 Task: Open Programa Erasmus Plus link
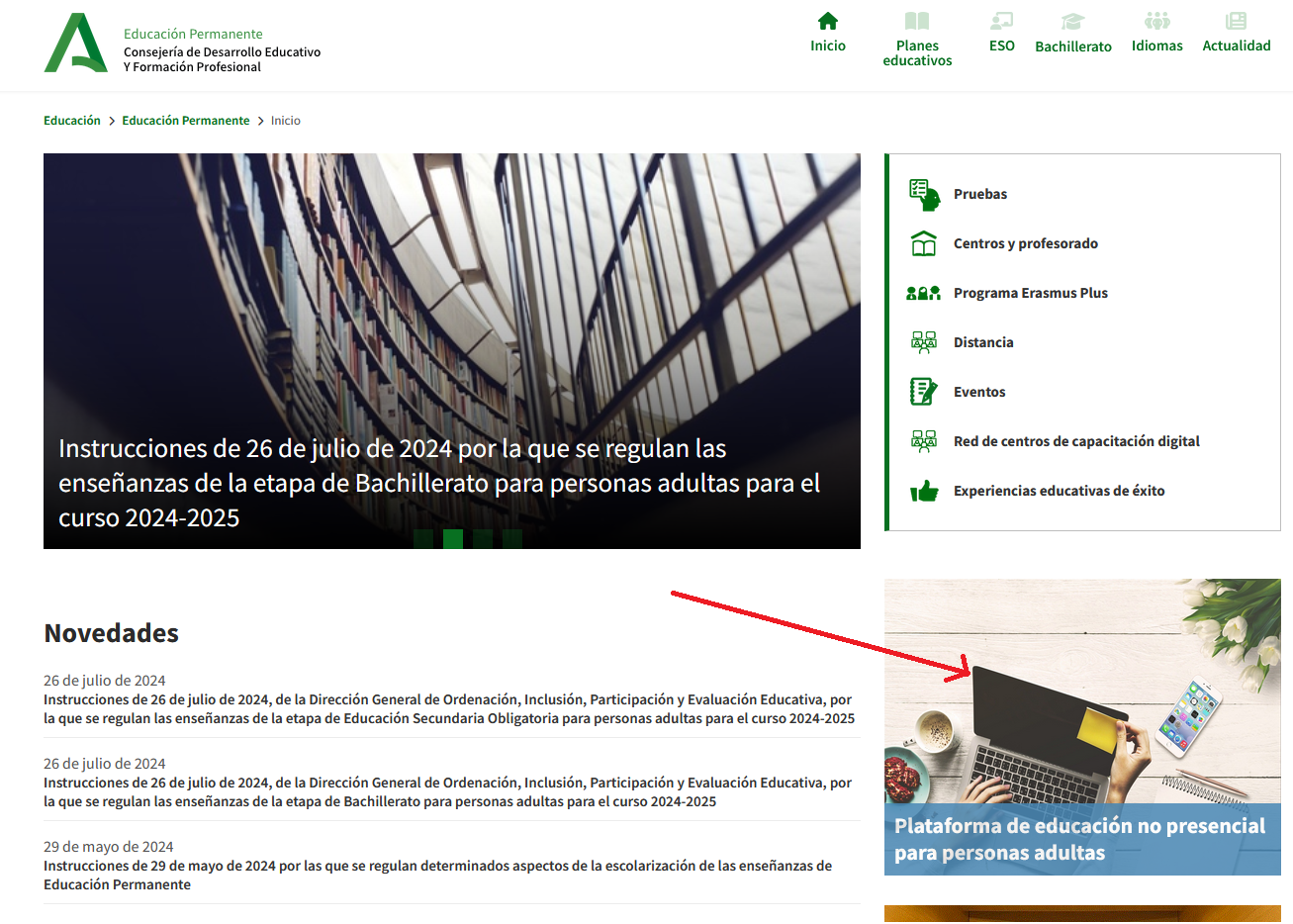pos(1031,293)
